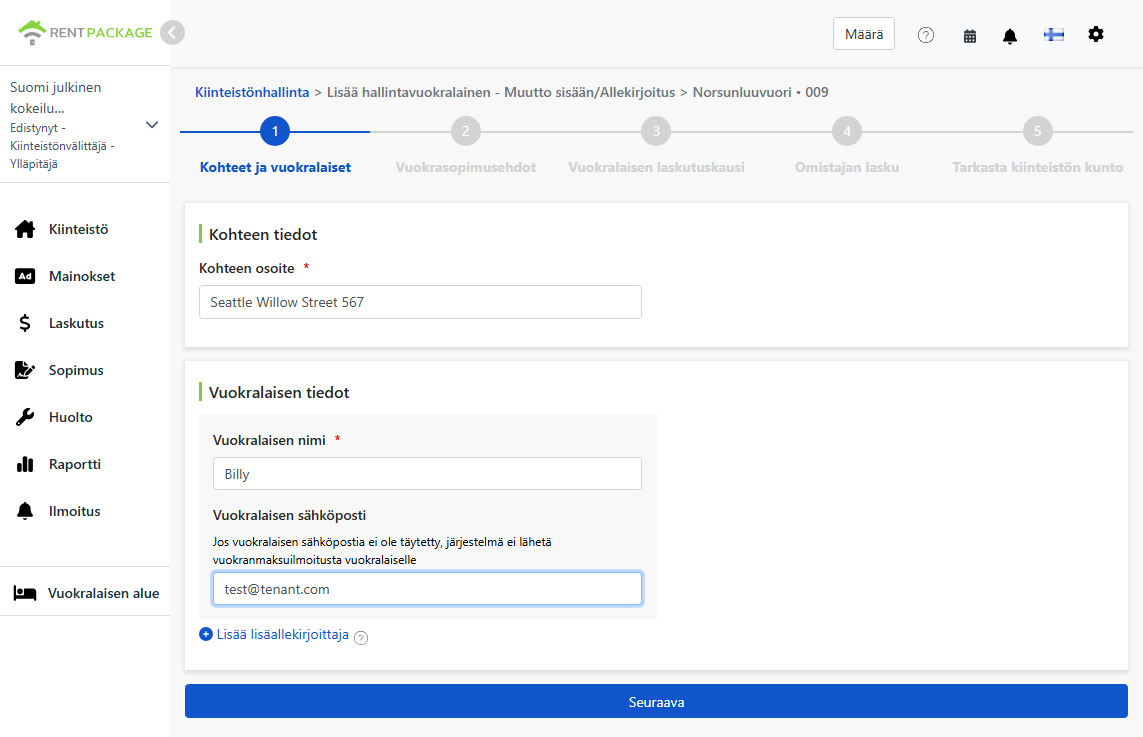Click the Kohteet ja vuokralaiset step label

[276, 167]
